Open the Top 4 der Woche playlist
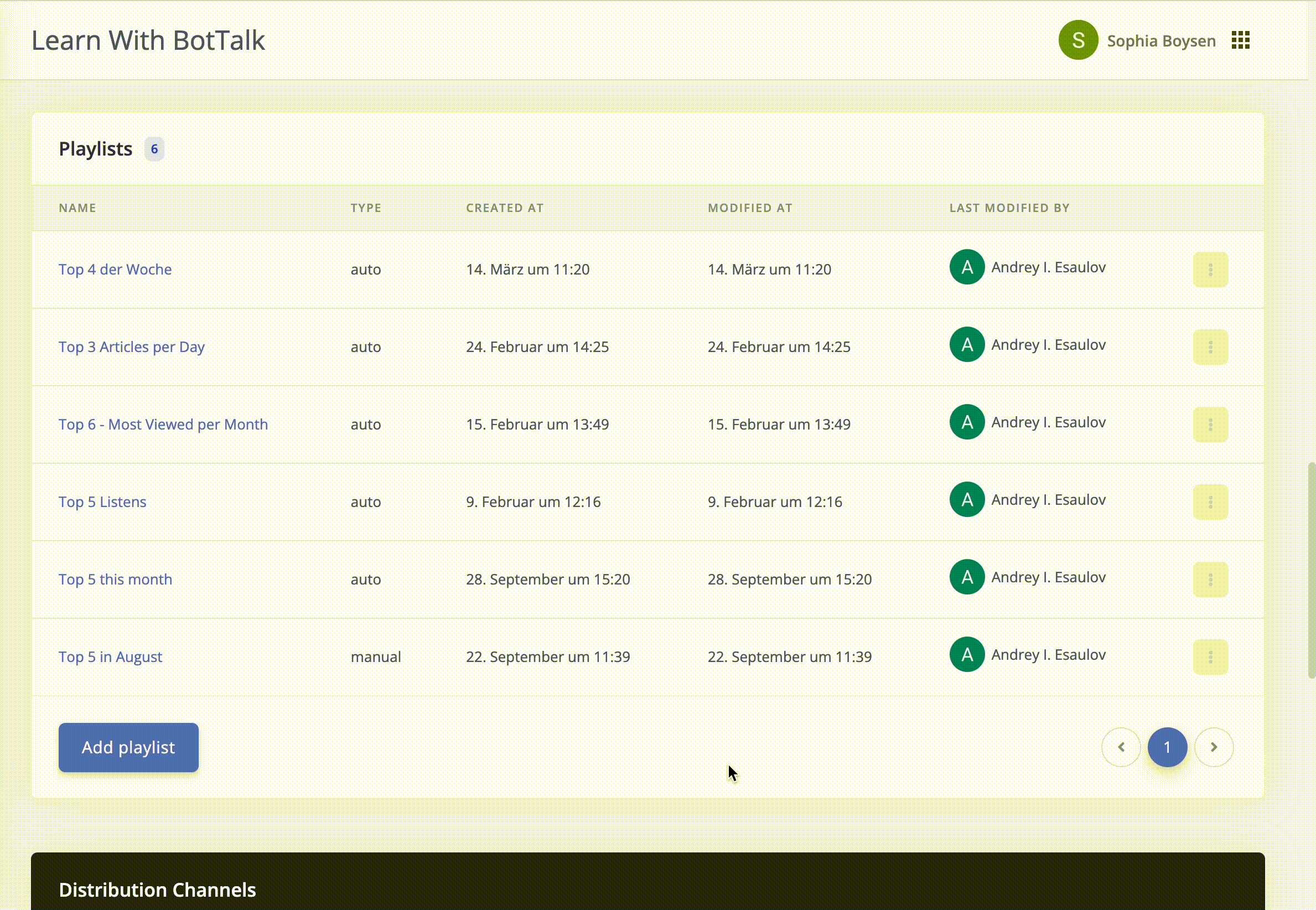1316x910 pixels. pos(115,270)
